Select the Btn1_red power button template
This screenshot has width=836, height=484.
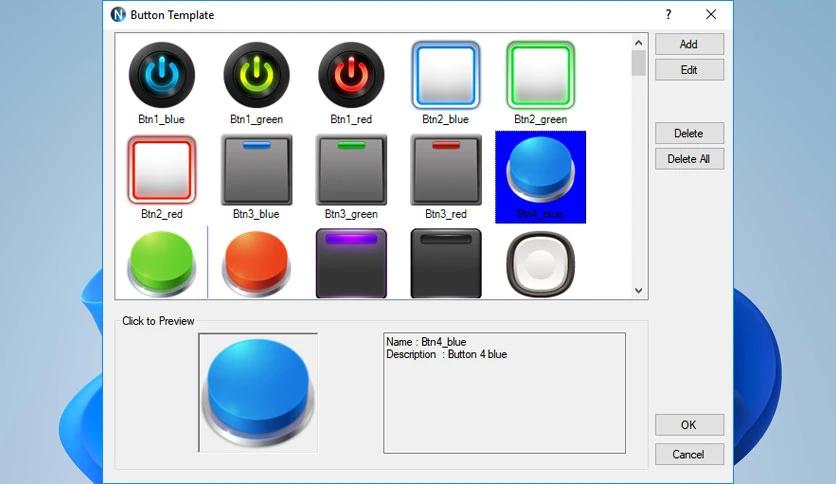point(351,75)
